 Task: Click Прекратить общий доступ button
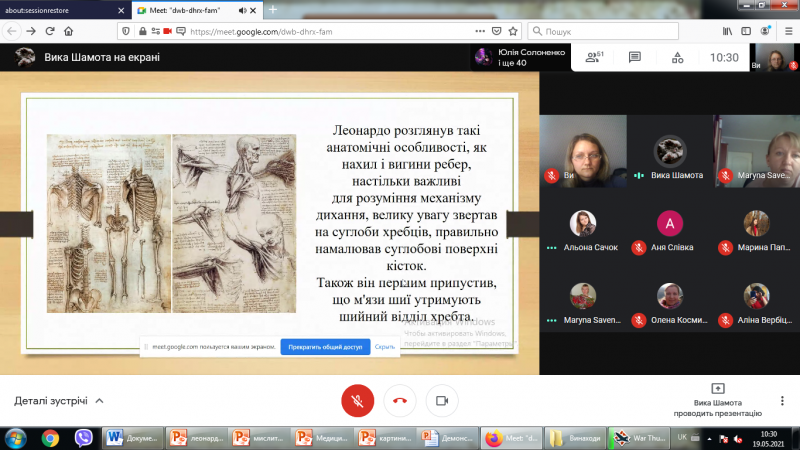(x=325, y=346)
